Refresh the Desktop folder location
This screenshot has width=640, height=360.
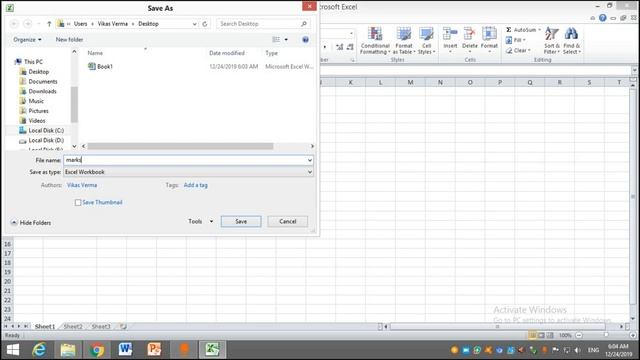pyautogui.click(x=205, y=24)
